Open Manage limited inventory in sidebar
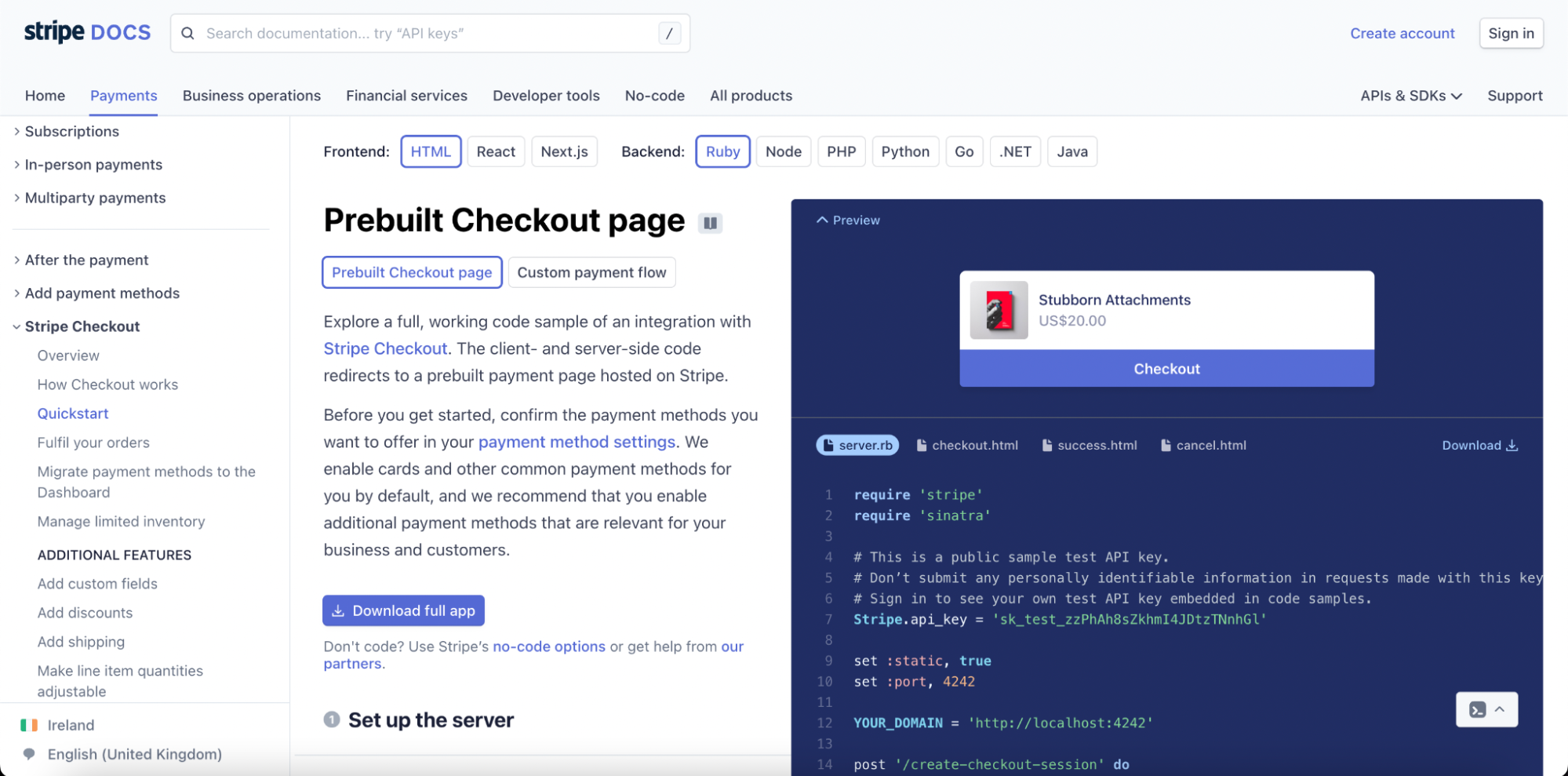Screen dimensions: 1568x776 [x=121, y=522]
